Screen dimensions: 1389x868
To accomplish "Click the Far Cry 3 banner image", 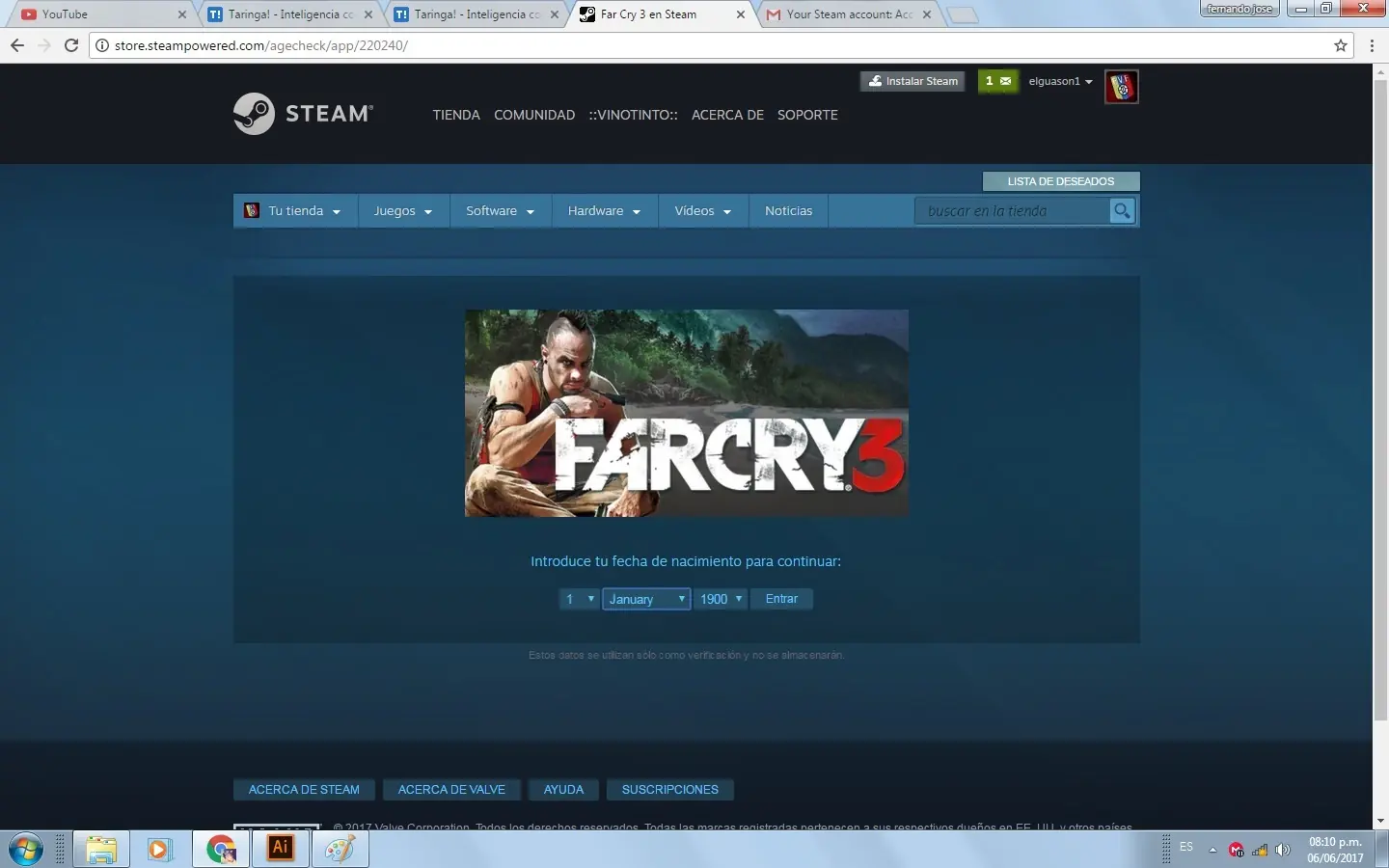I will (687, 413).
